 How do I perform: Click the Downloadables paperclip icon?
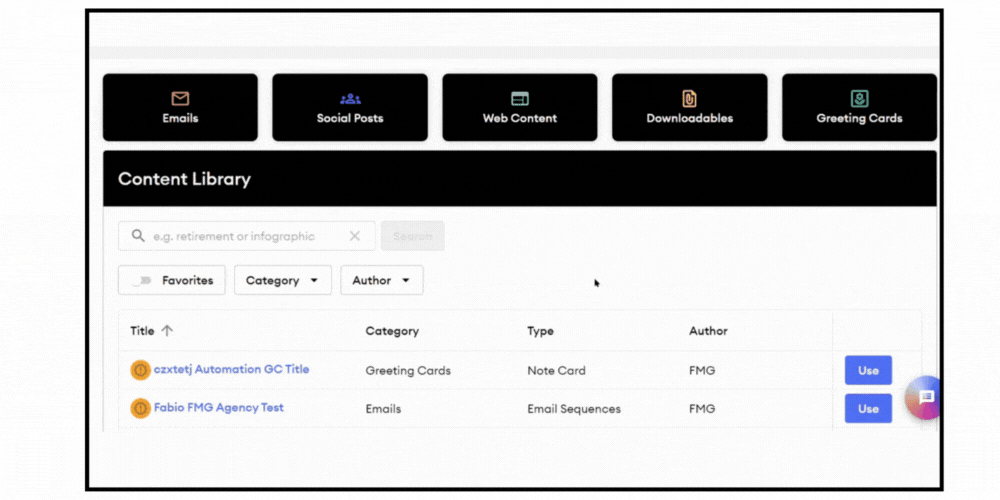(689, 98)
